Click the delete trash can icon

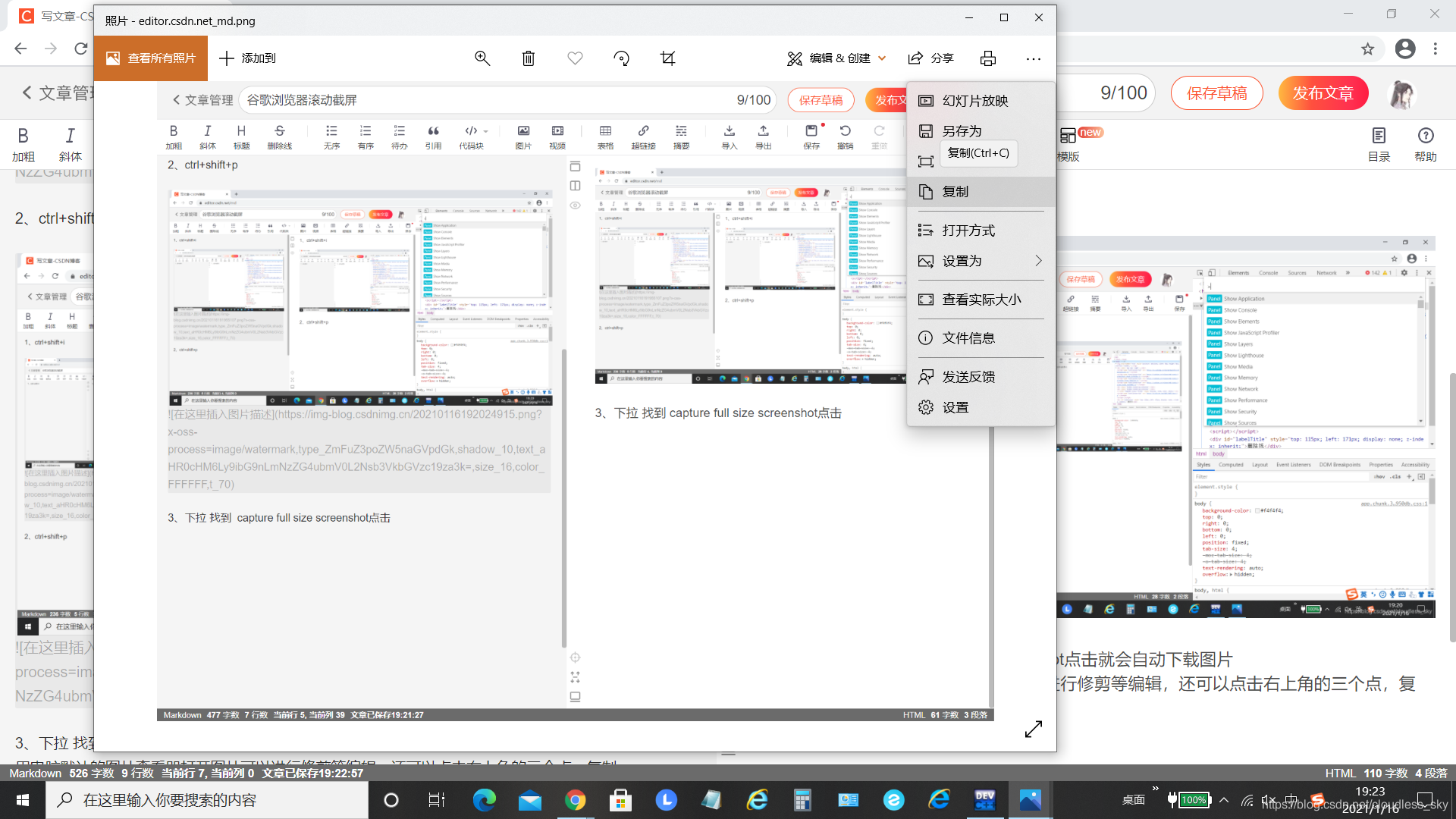point(529,58)
